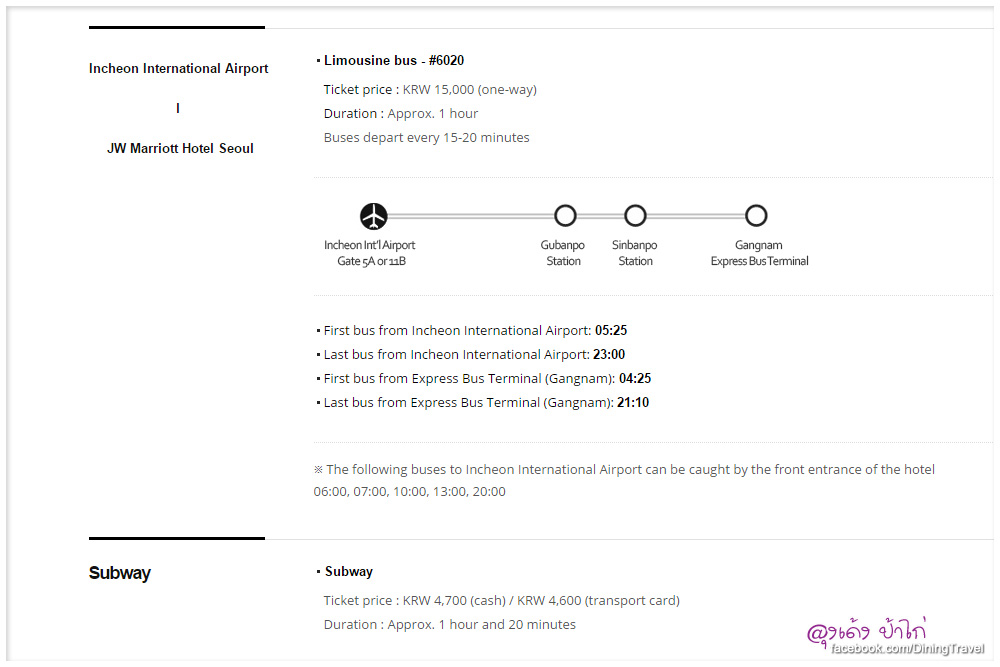Click the Thai handwritten watermark text
This screenshot has width=1000, height=667.
click(x=867, y=630)
